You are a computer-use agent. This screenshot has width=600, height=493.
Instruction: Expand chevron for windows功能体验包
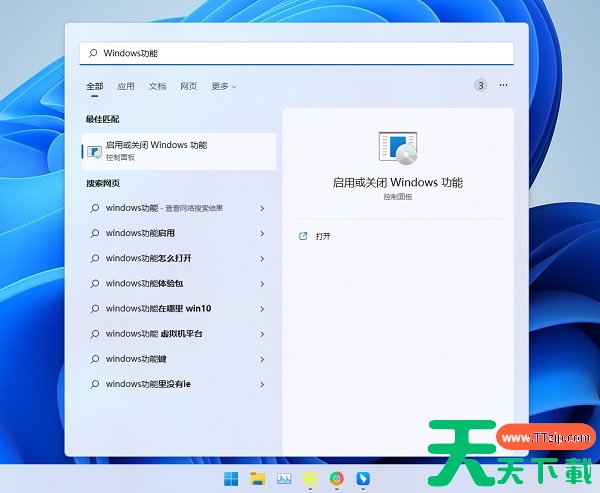click(262, 284)
